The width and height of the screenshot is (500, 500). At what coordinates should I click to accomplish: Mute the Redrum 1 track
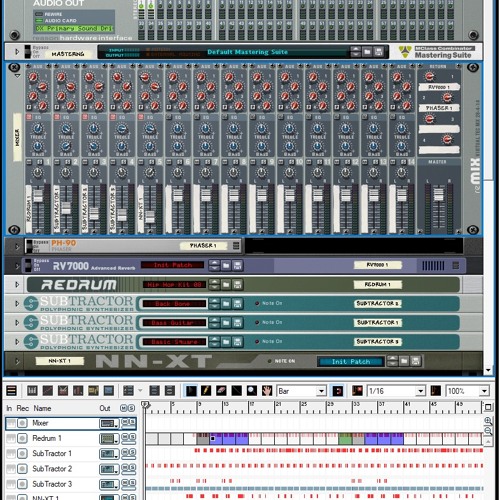(x=124, y=437)
